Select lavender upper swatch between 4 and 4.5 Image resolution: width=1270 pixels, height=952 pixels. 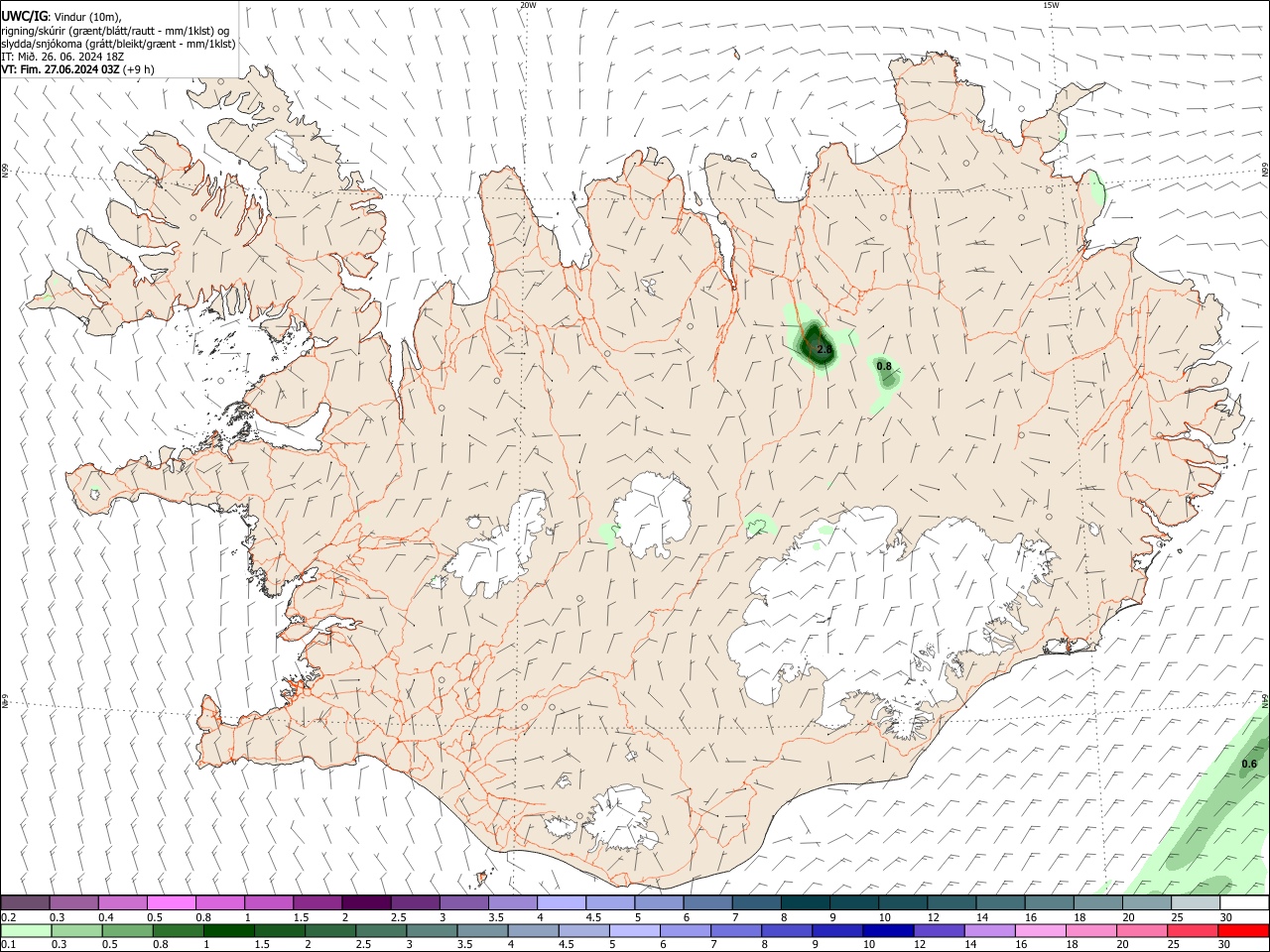562,902
